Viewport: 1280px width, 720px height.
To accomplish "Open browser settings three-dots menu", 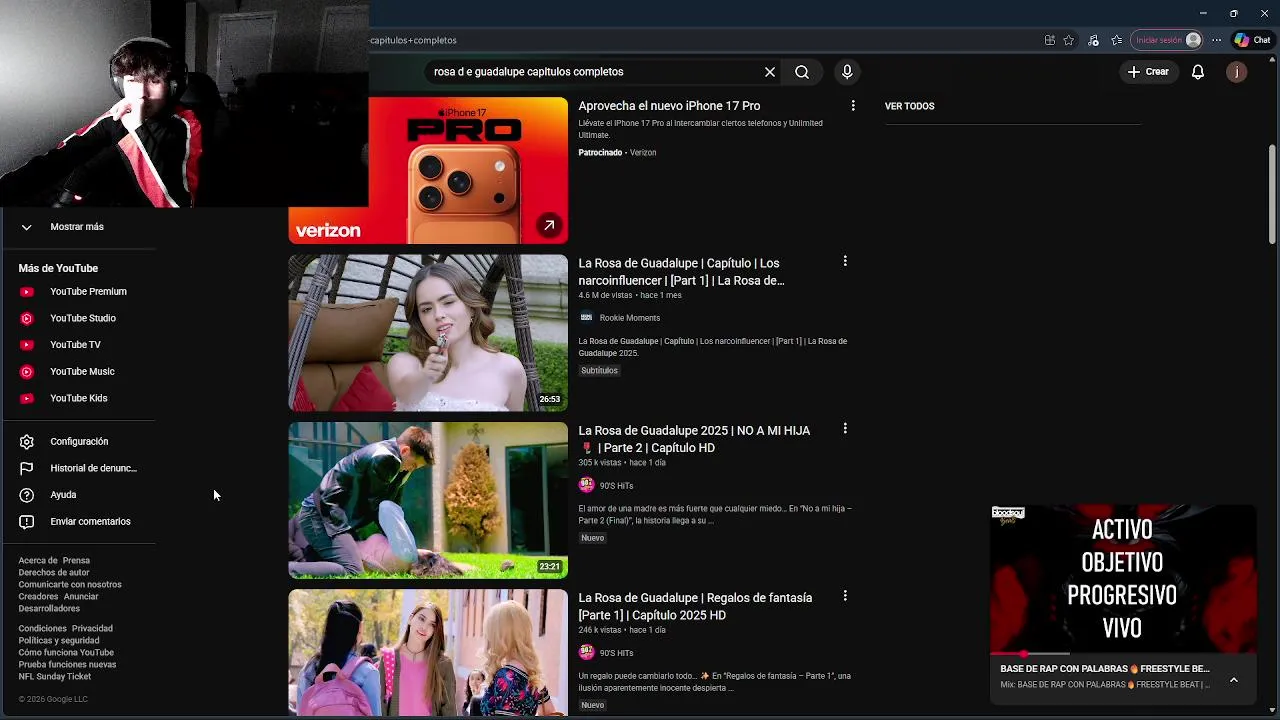I will (1216, 40).
